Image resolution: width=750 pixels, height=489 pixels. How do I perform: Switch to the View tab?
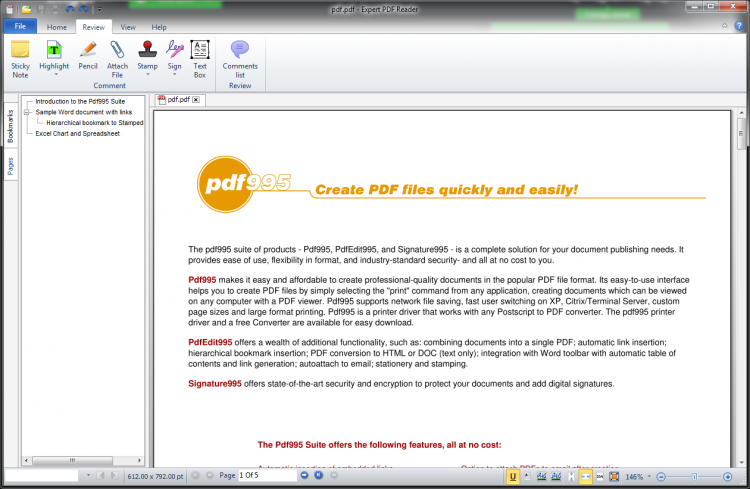click(x=128, y=27)
